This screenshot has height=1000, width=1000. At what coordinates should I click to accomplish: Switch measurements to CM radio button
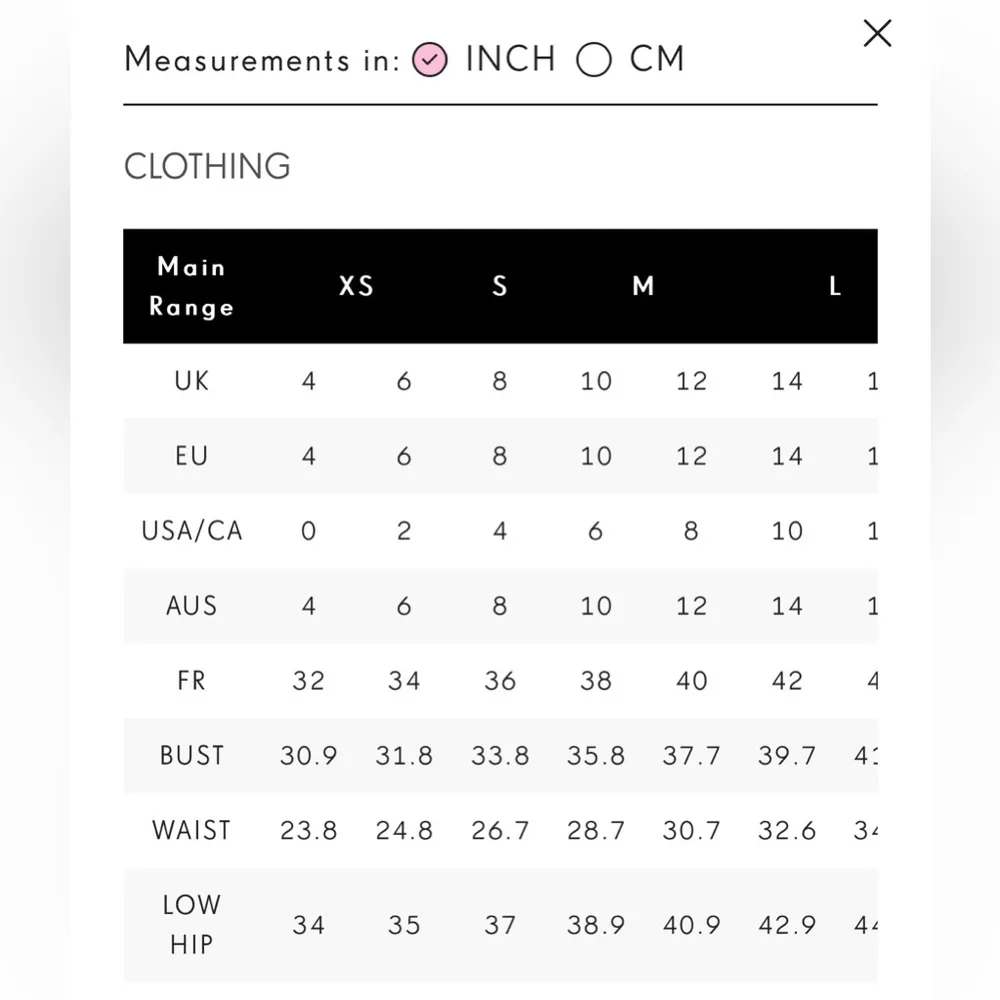point(594,60)
